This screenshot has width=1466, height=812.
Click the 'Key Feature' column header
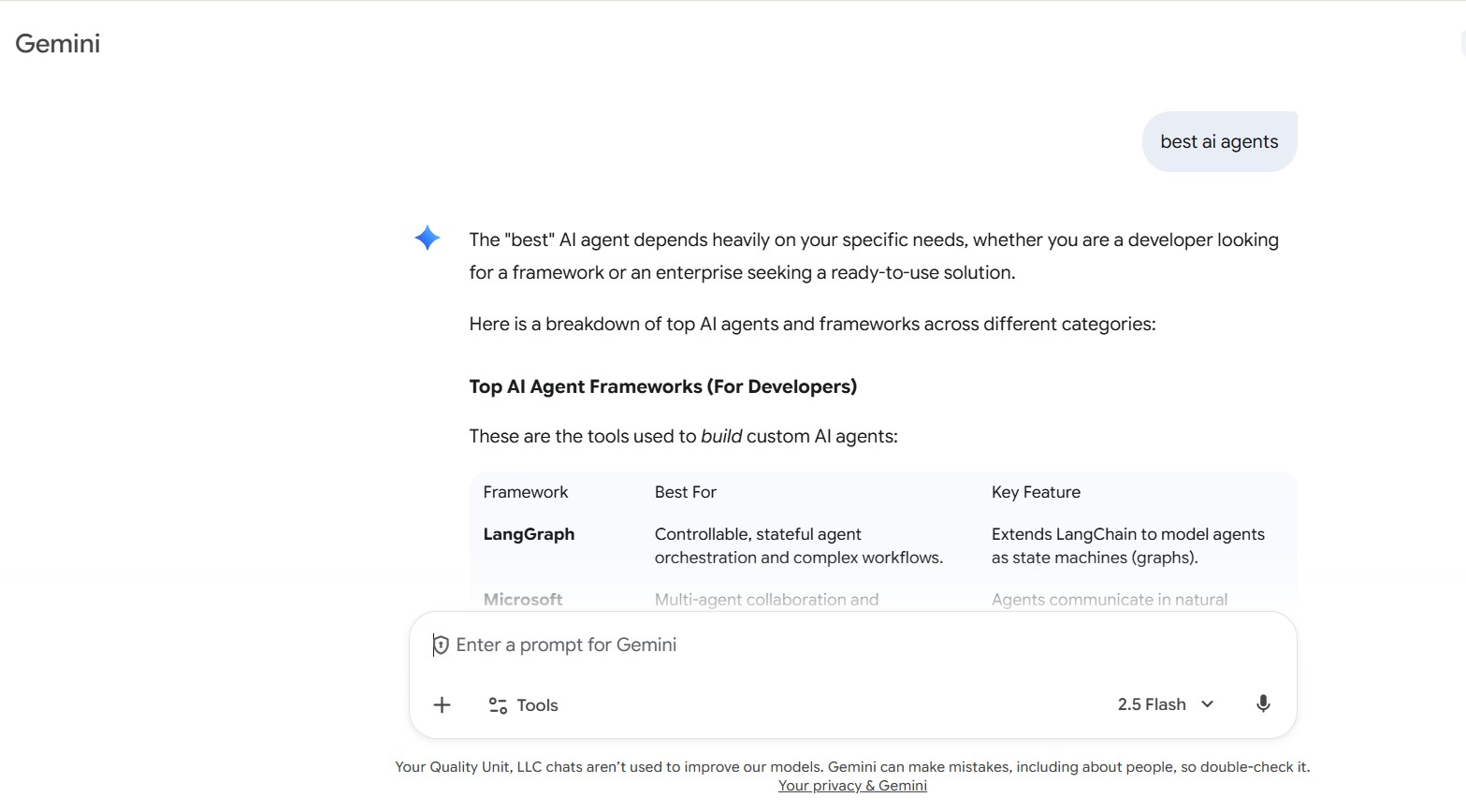pyautogui.click(x=1036, y=491)
